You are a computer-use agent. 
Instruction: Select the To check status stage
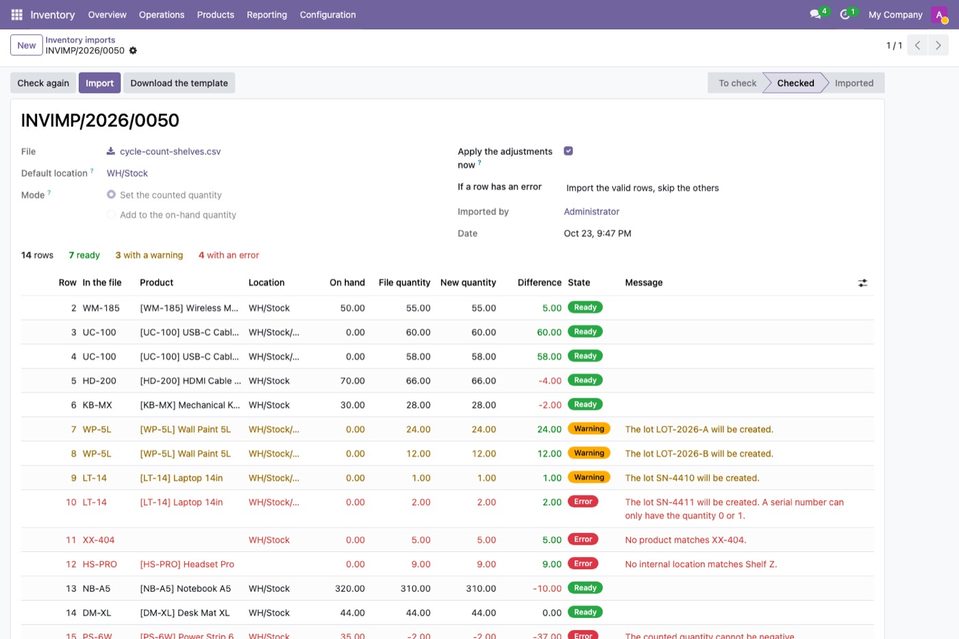tap(737, 83)
